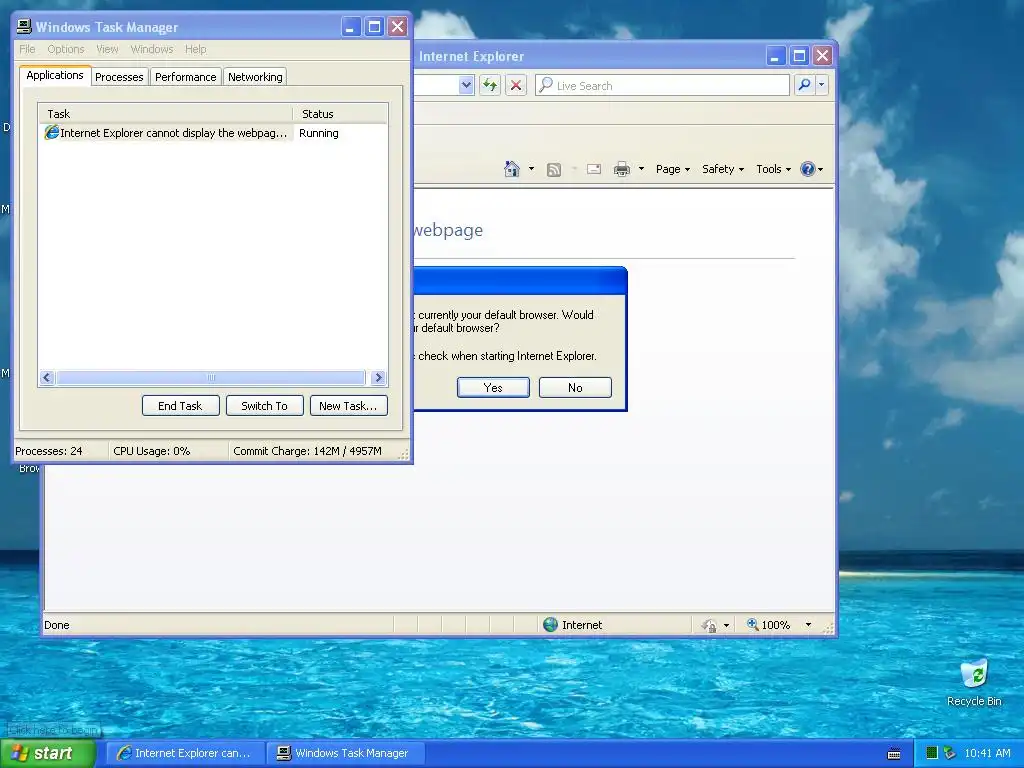Viewport: 1024px width, 768px height.
Task: Click the IE icon in task list row
Action: pos(52,133)
